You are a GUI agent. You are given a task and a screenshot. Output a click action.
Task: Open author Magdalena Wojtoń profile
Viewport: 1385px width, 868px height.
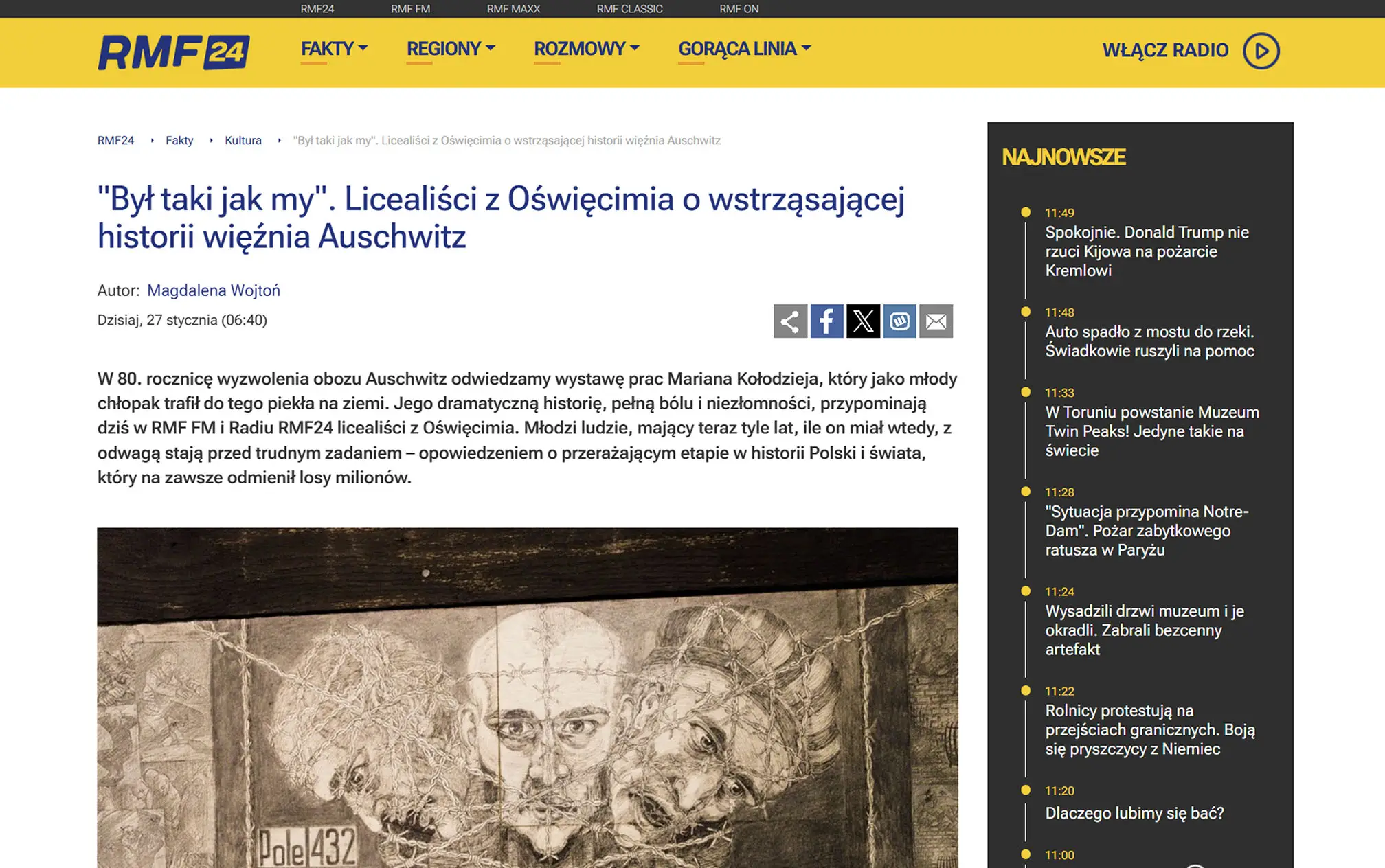pyautogui.click(x=214, y=290)
